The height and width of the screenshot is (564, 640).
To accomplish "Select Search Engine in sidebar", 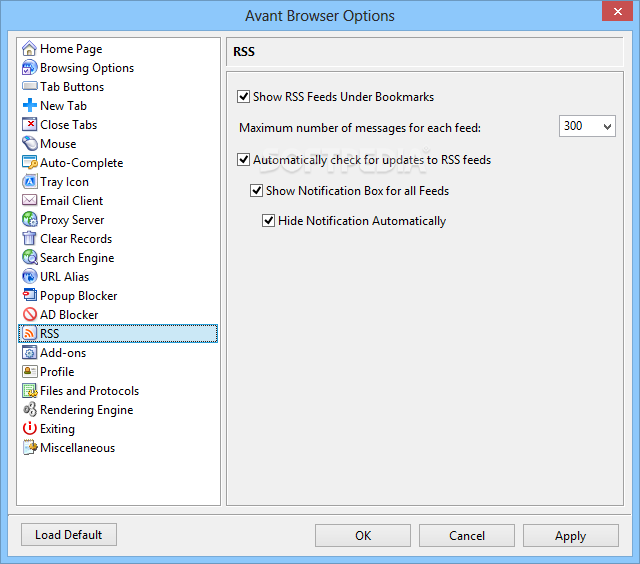I will click(x=77, y=258).
